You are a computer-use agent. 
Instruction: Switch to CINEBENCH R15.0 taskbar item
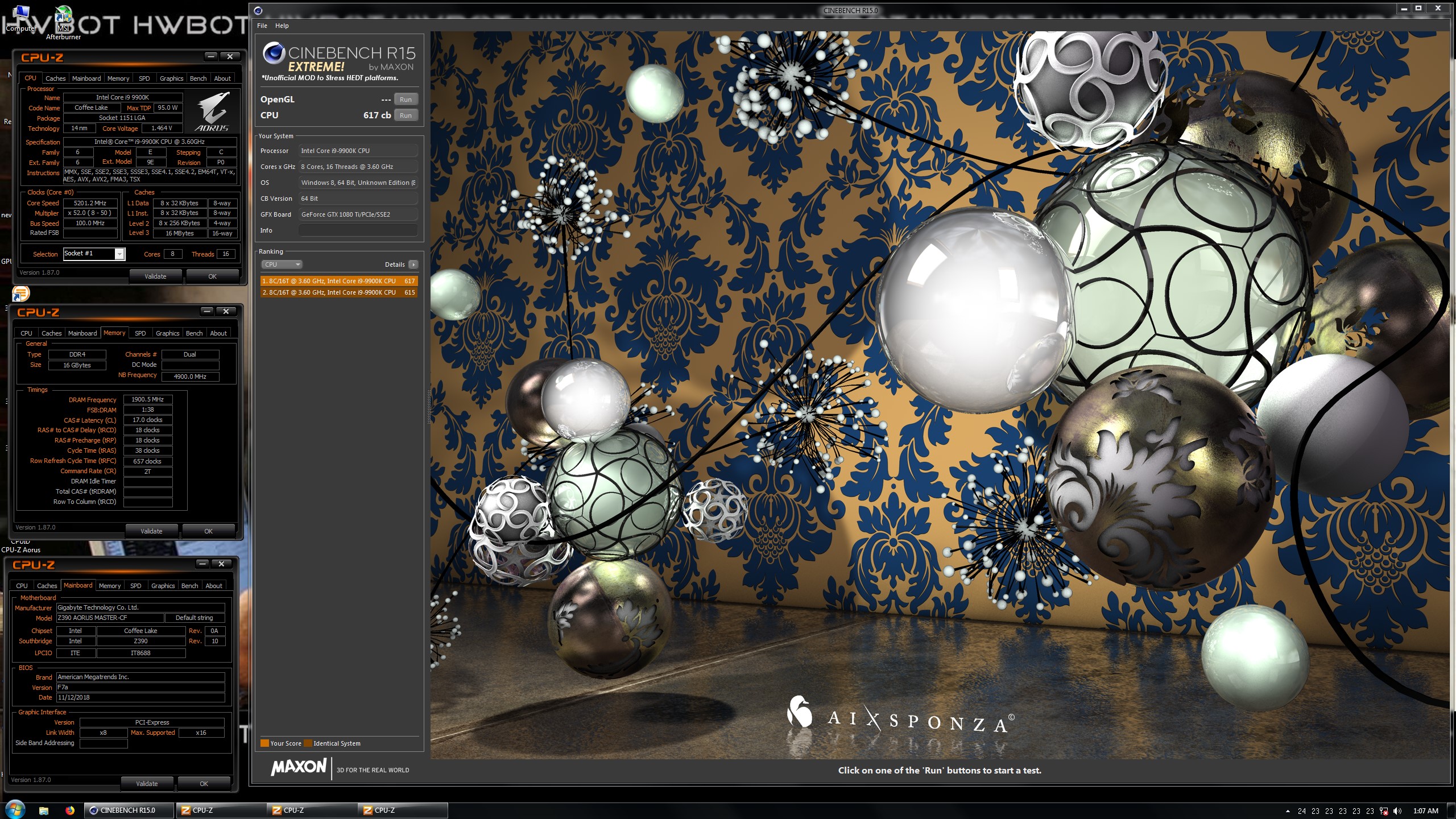click(129, 810)
